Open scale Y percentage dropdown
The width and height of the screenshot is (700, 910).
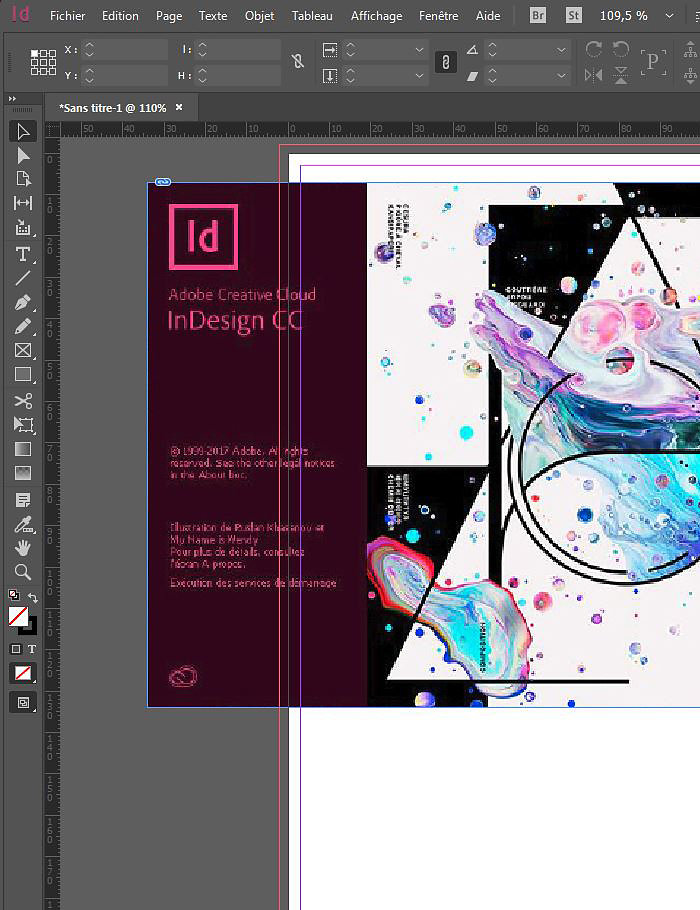tap(419, 75)
